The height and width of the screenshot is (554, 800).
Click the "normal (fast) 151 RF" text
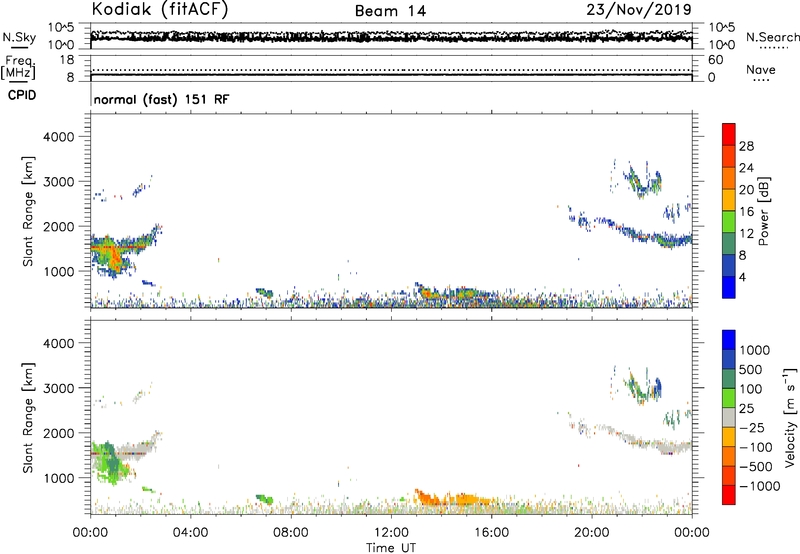tap(162, 99)
